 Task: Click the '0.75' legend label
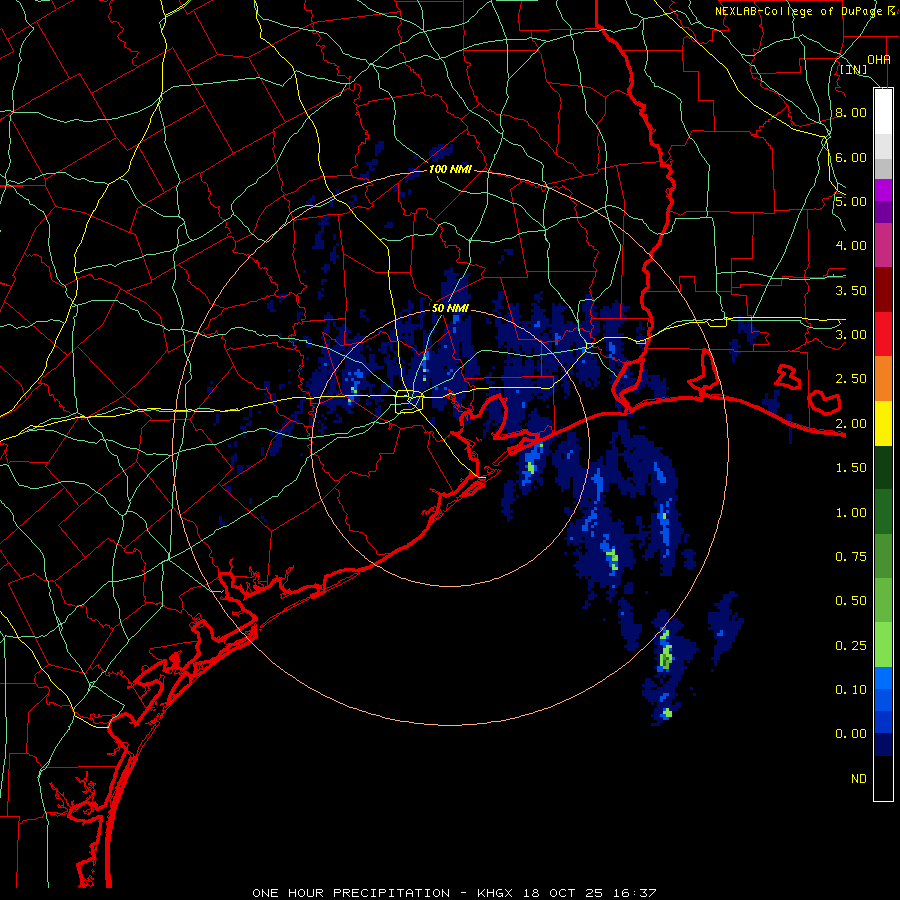851,557
